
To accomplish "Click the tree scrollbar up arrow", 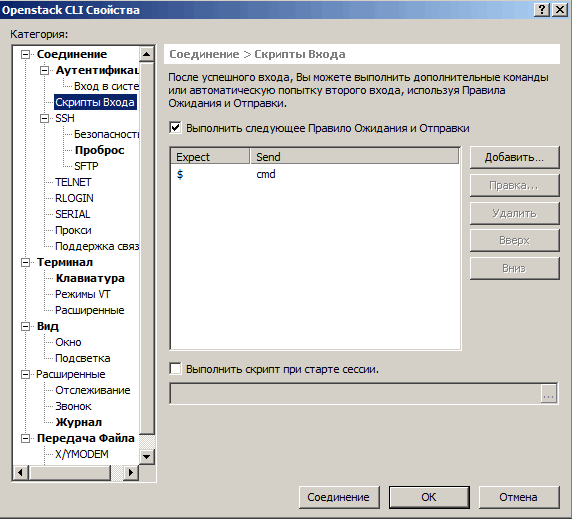I will tap(147, 54).
